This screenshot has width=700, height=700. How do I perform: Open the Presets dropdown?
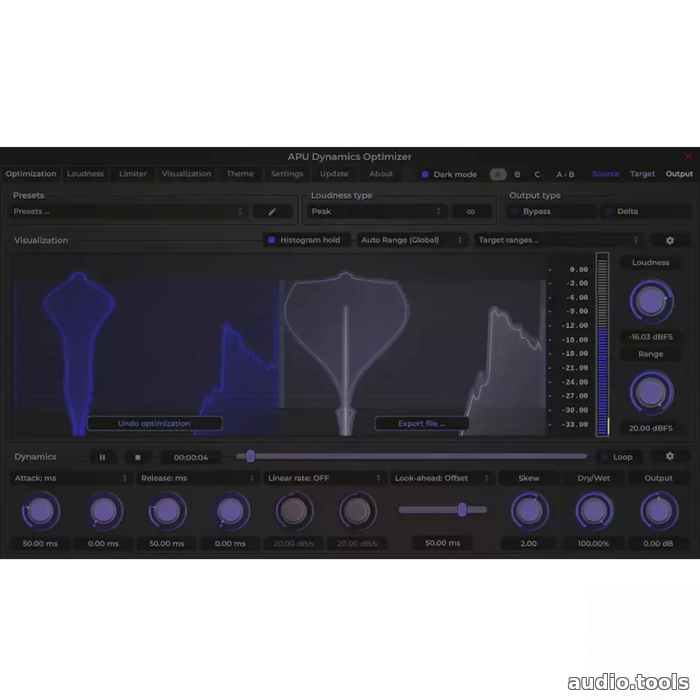pos(128,212)
